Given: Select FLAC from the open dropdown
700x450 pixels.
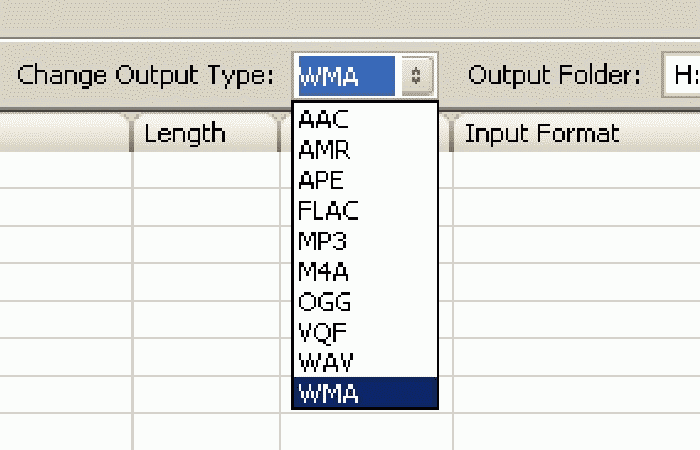Looking at the screenshot, I should [364, 210].
